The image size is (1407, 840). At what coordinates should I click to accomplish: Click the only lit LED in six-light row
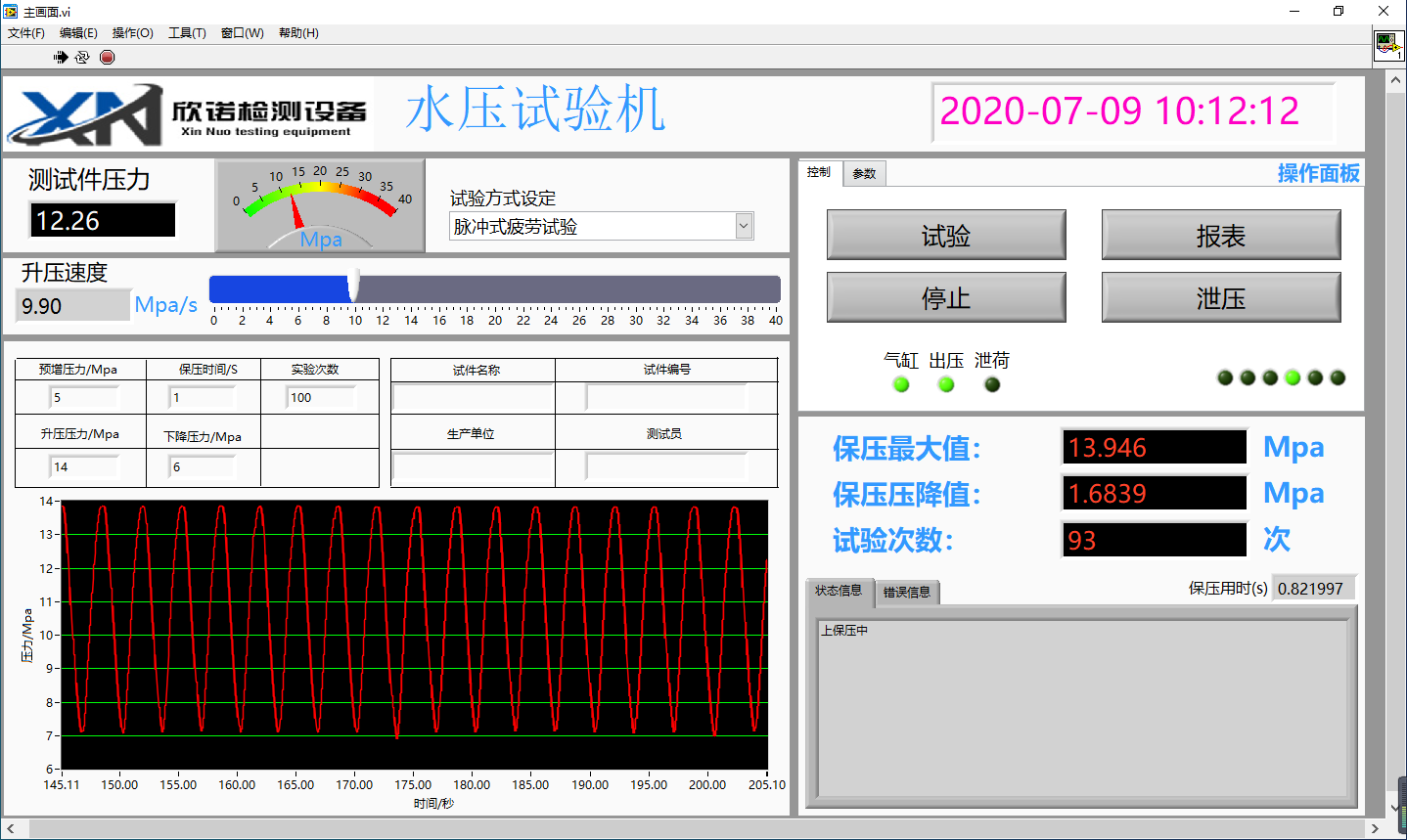tap(1293, 377)
